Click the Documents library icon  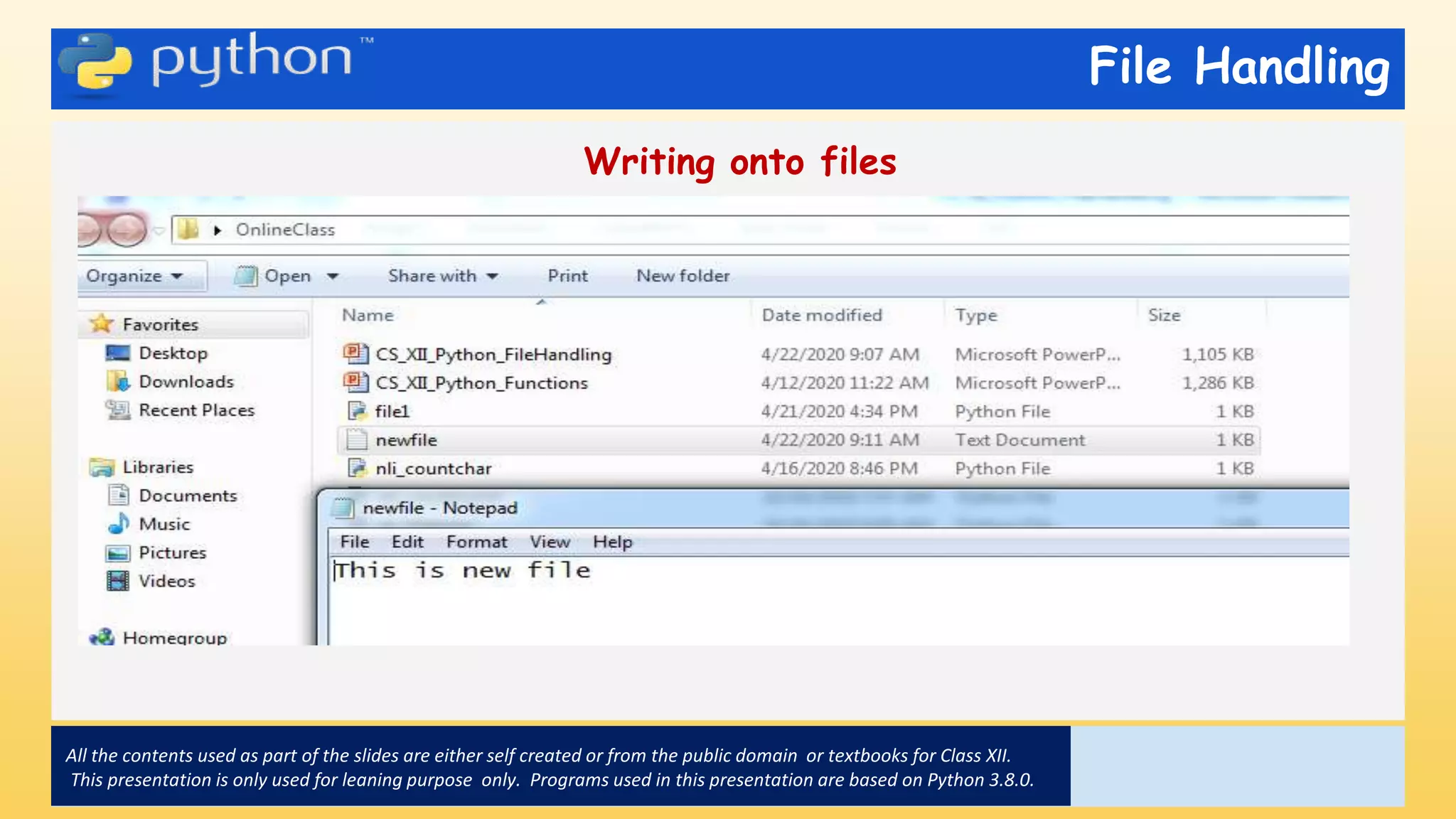point(118,496)
